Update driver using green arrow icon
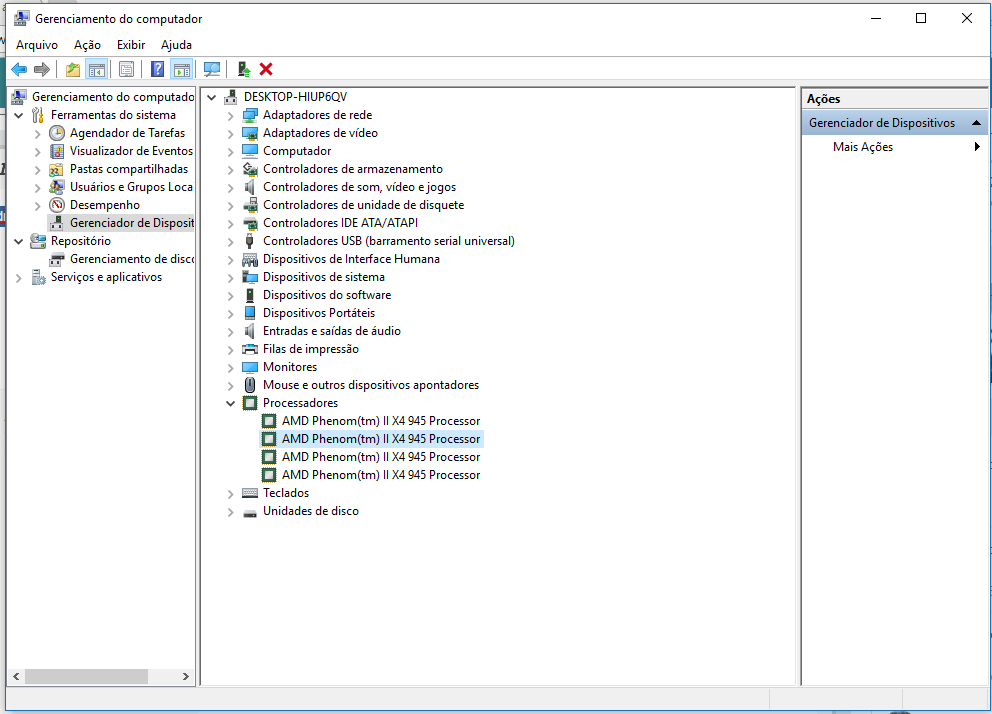Image resolution: width=992 pixels, height=714 pixels. [x=244, y=70]
